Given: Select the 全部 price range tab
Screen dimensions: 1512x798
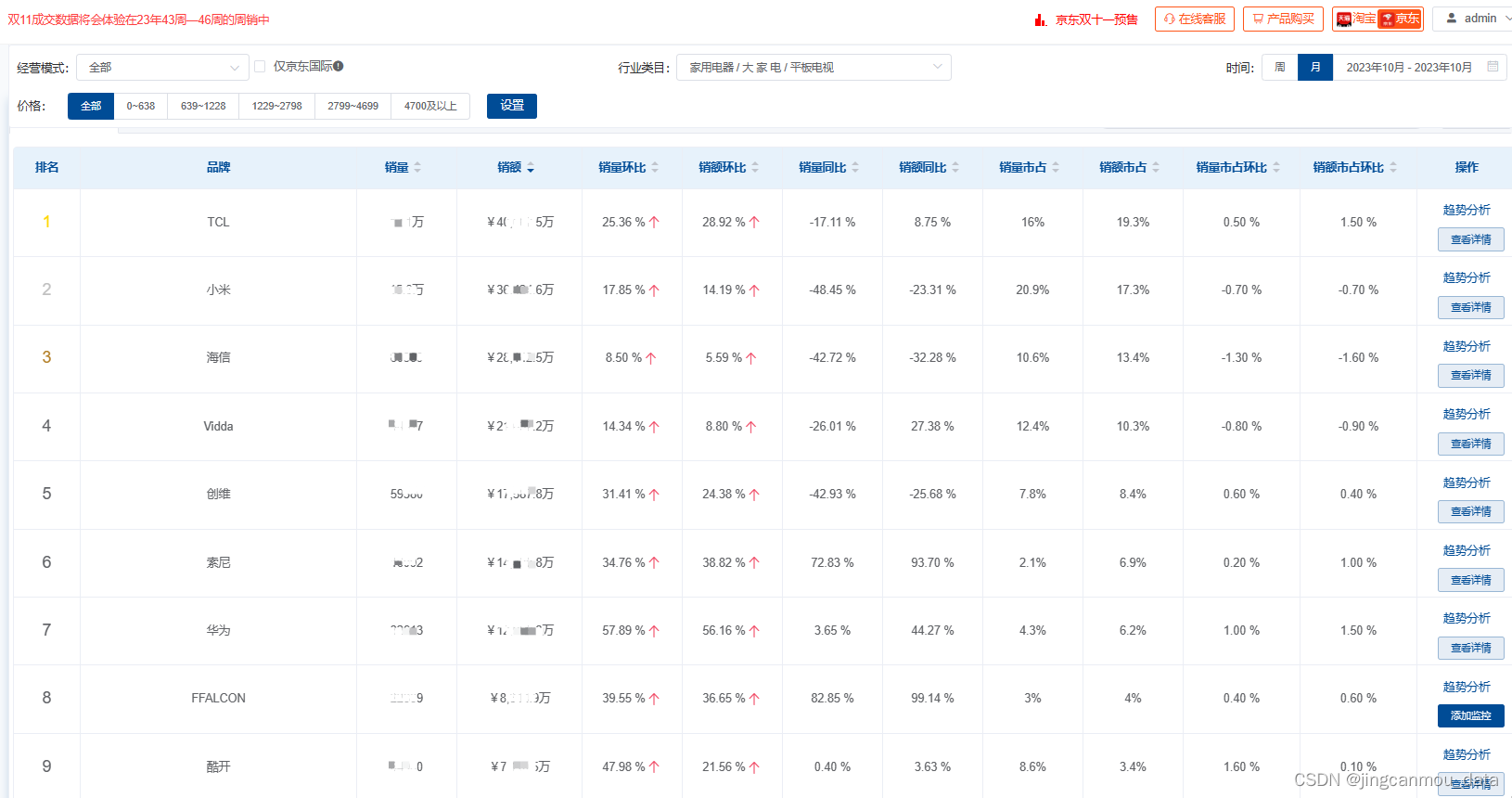Looking at the screenshot, I should (x=91, y=106).
